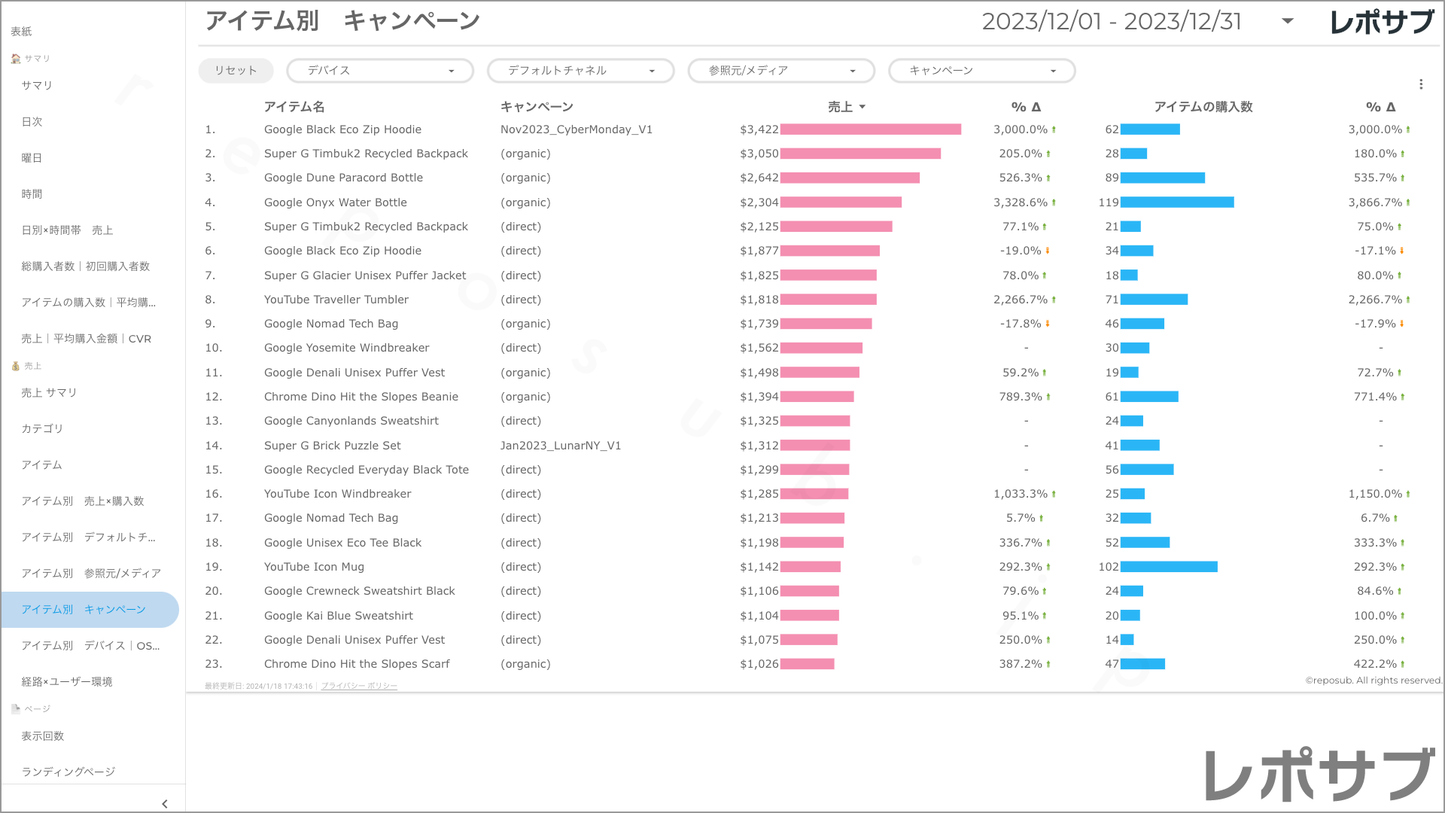Open the three-dot more options menu

pos(1421,85)
